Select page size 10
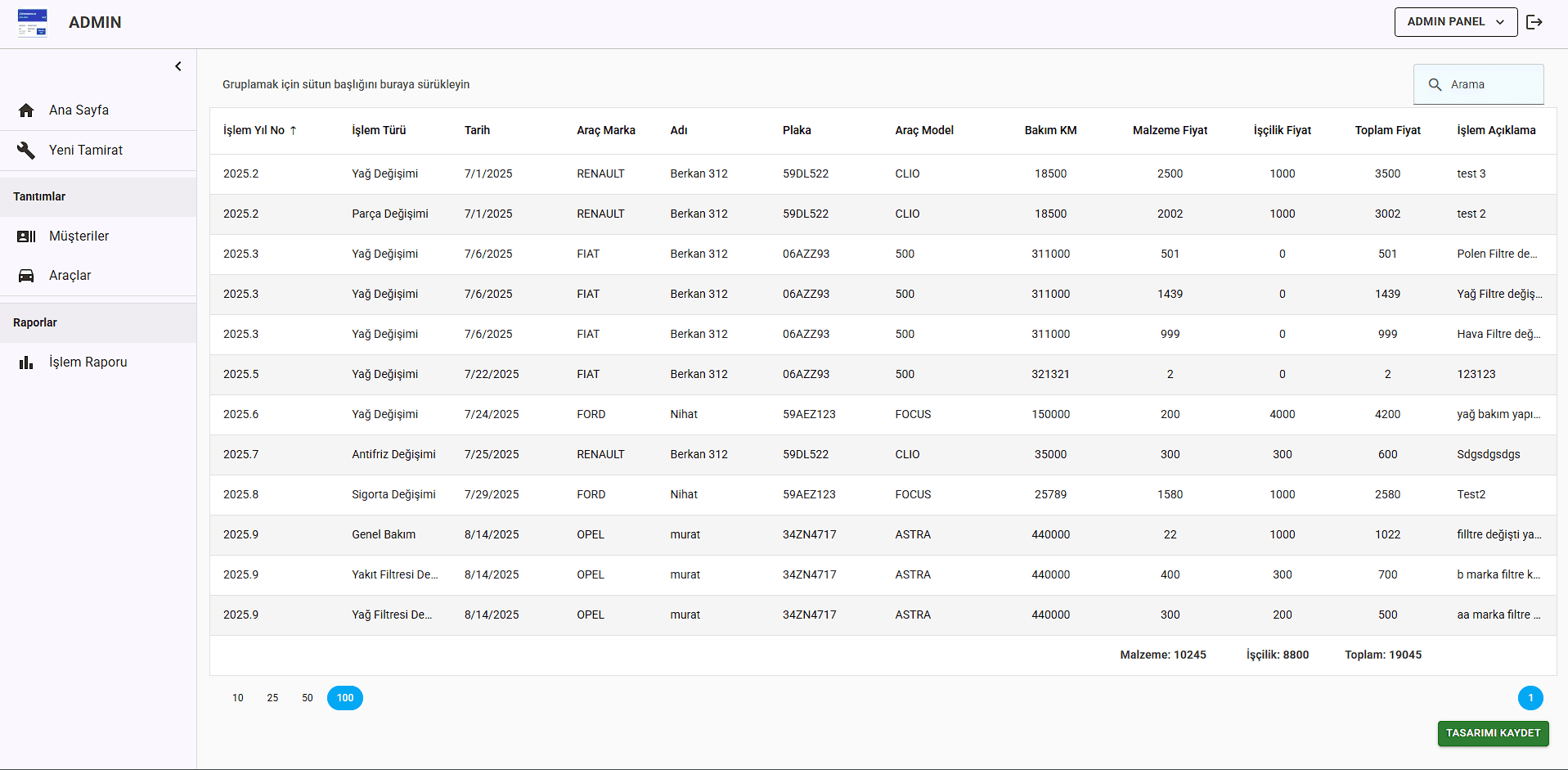1568x770 pixels. tap(238, 698)
